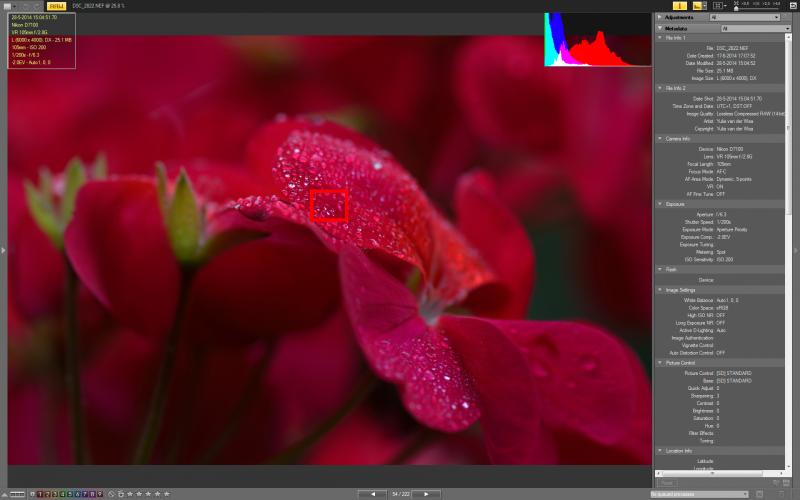Image resolution: width=800 pixels, height=500 pixels.
Task: Click the histogram graph overlay
Action: (597, 39)
